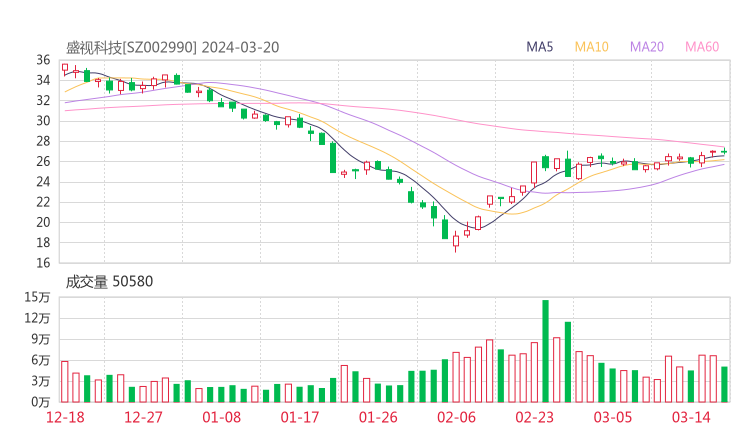Click the volume axis label 15万
Image resolution: width=740 pixels, height=440 pixels.
tap(37, 297)
